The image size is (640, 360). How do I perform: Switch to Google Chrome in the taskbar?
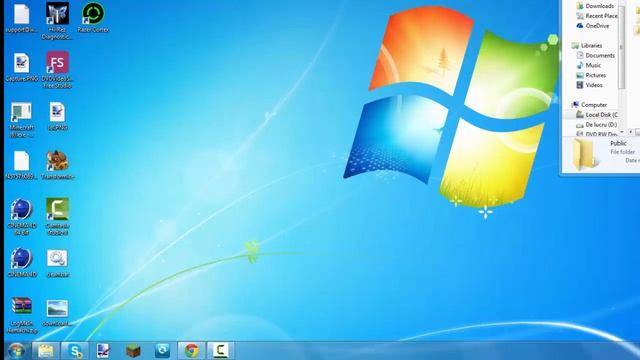point(192,351)
